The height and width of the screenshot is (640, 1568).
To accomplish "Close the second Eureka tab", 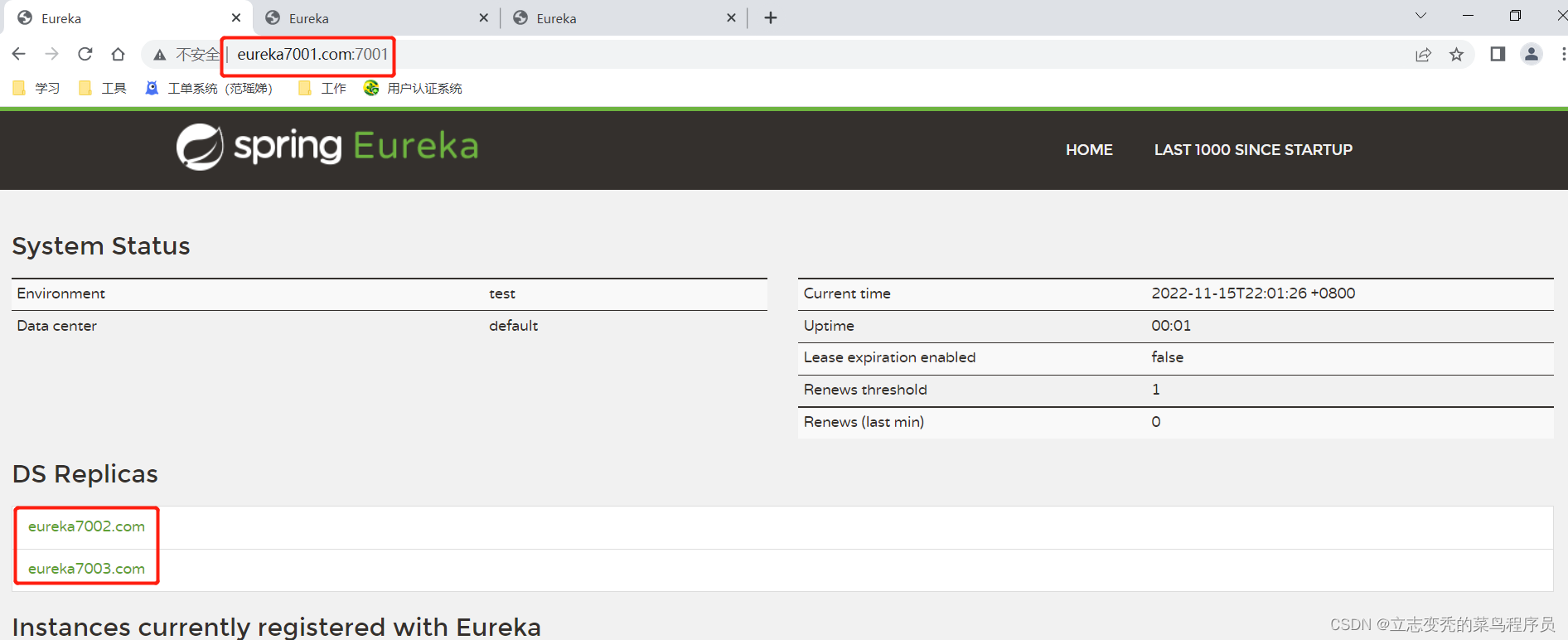I will [484, 17].
